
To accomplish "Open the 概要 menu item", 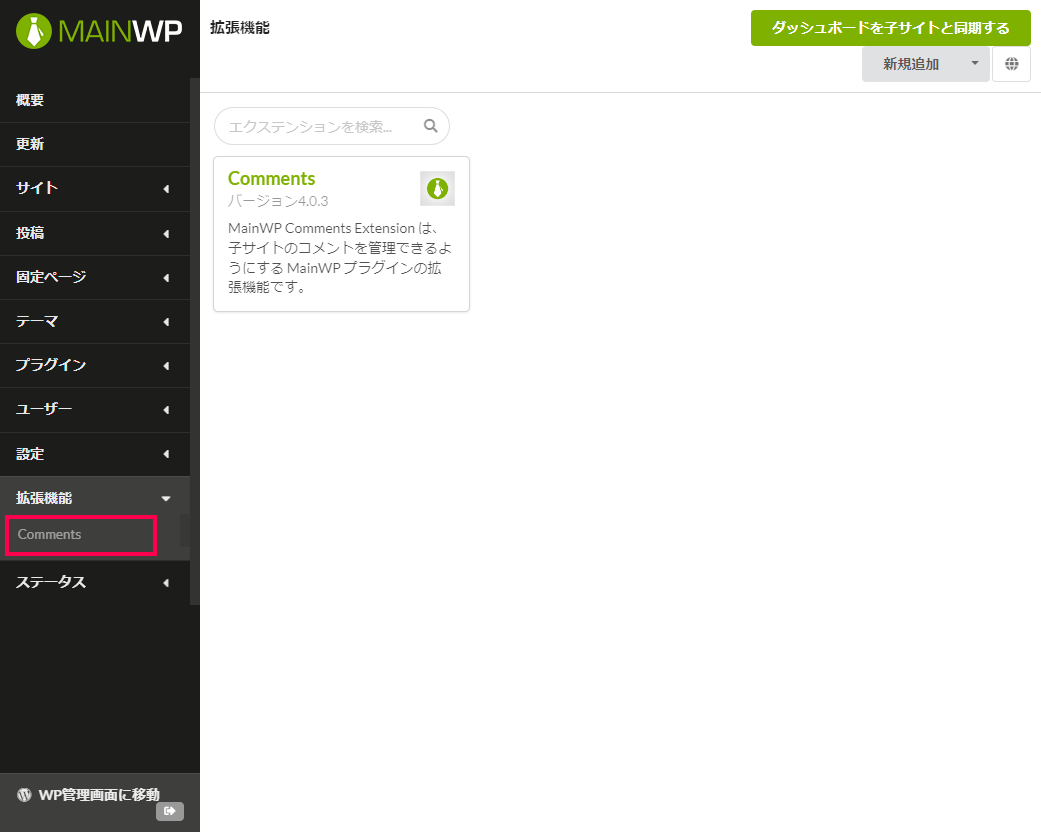I will click(x=95, y=100).
